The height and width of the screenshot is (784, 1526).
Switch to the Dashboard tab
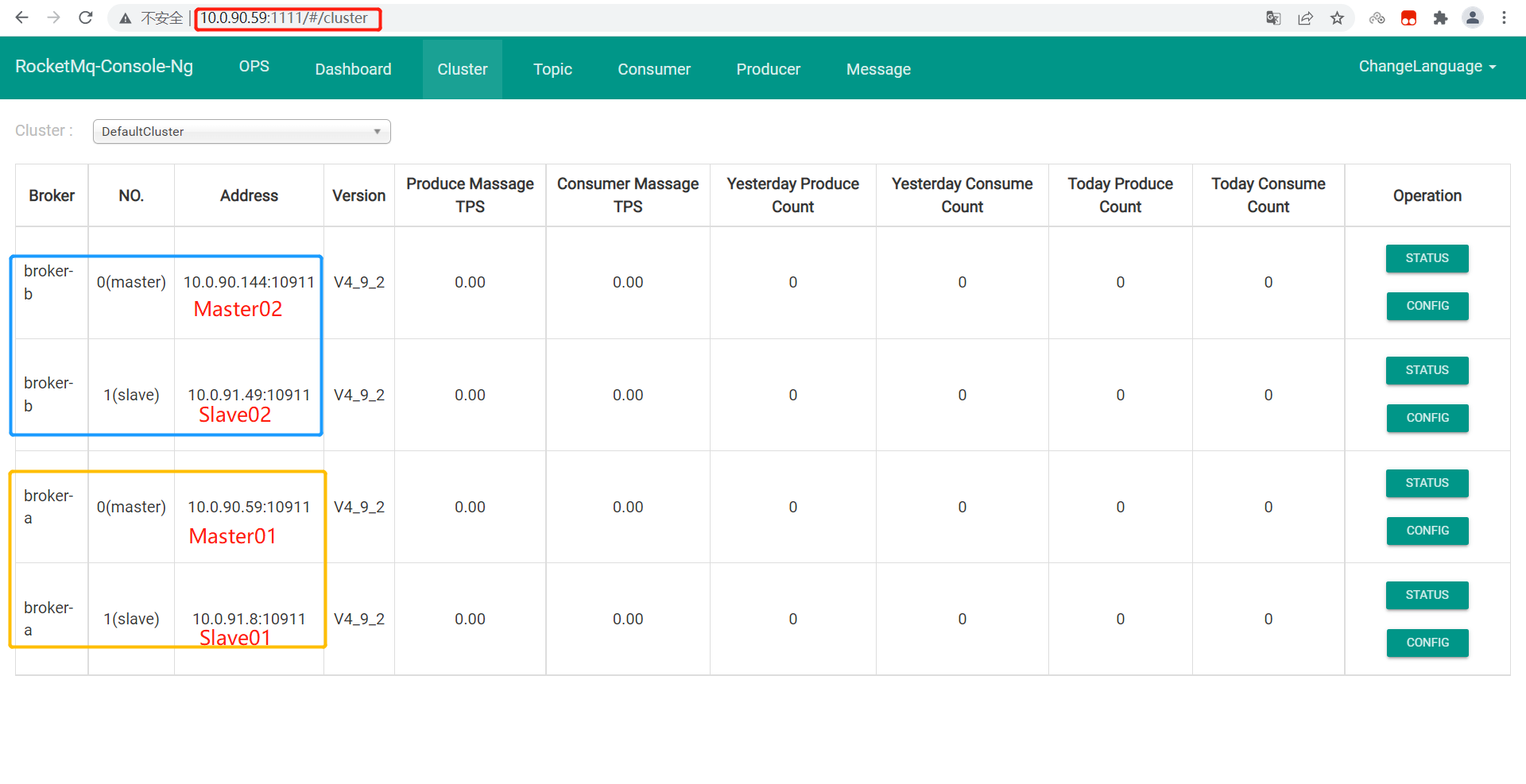click(353, 69)
